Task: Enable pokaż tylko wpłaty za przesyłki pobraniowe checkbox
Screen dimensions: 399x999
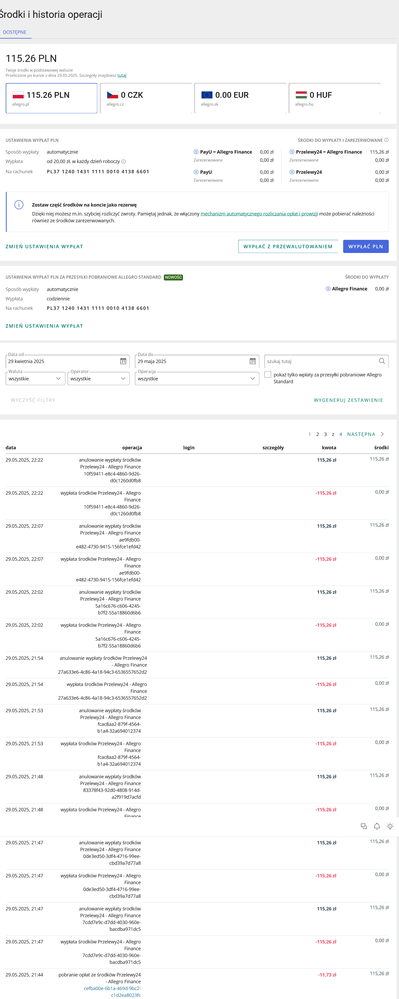Action: [x=268, y=375]
